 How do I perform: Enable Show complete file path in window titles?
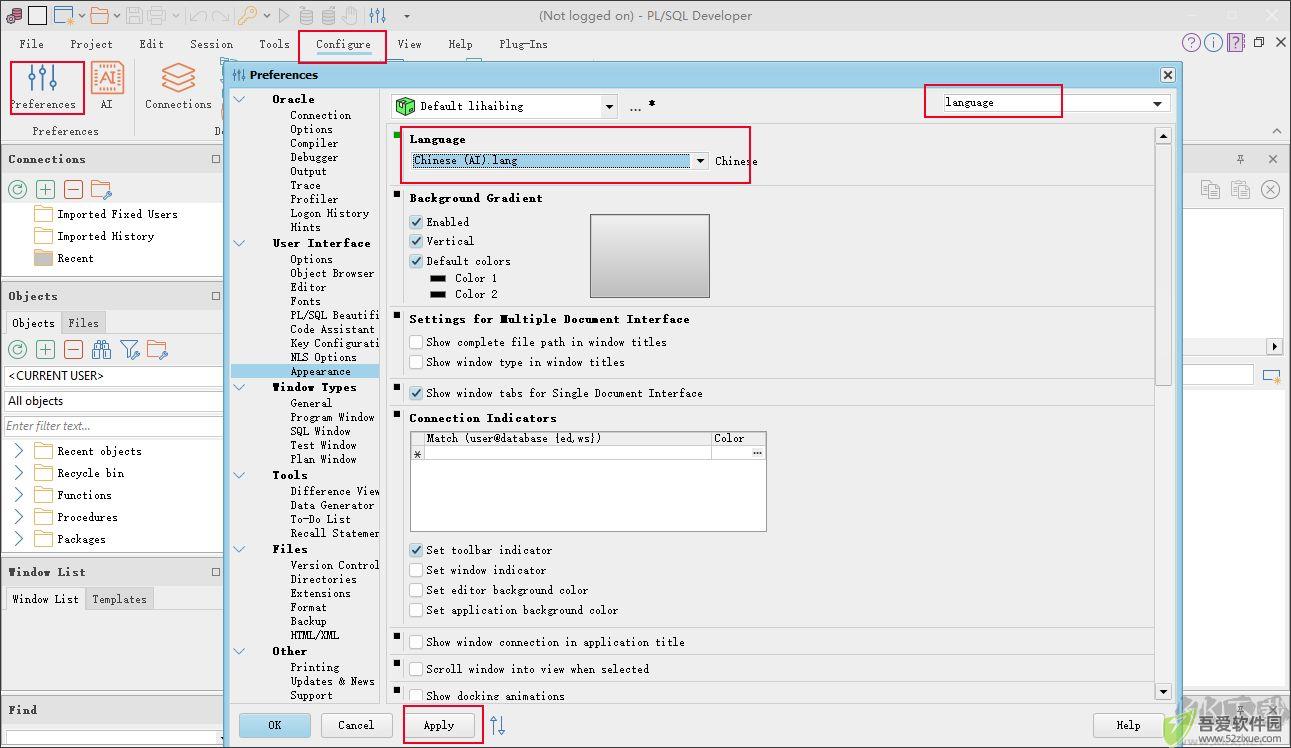coord(416,342)
